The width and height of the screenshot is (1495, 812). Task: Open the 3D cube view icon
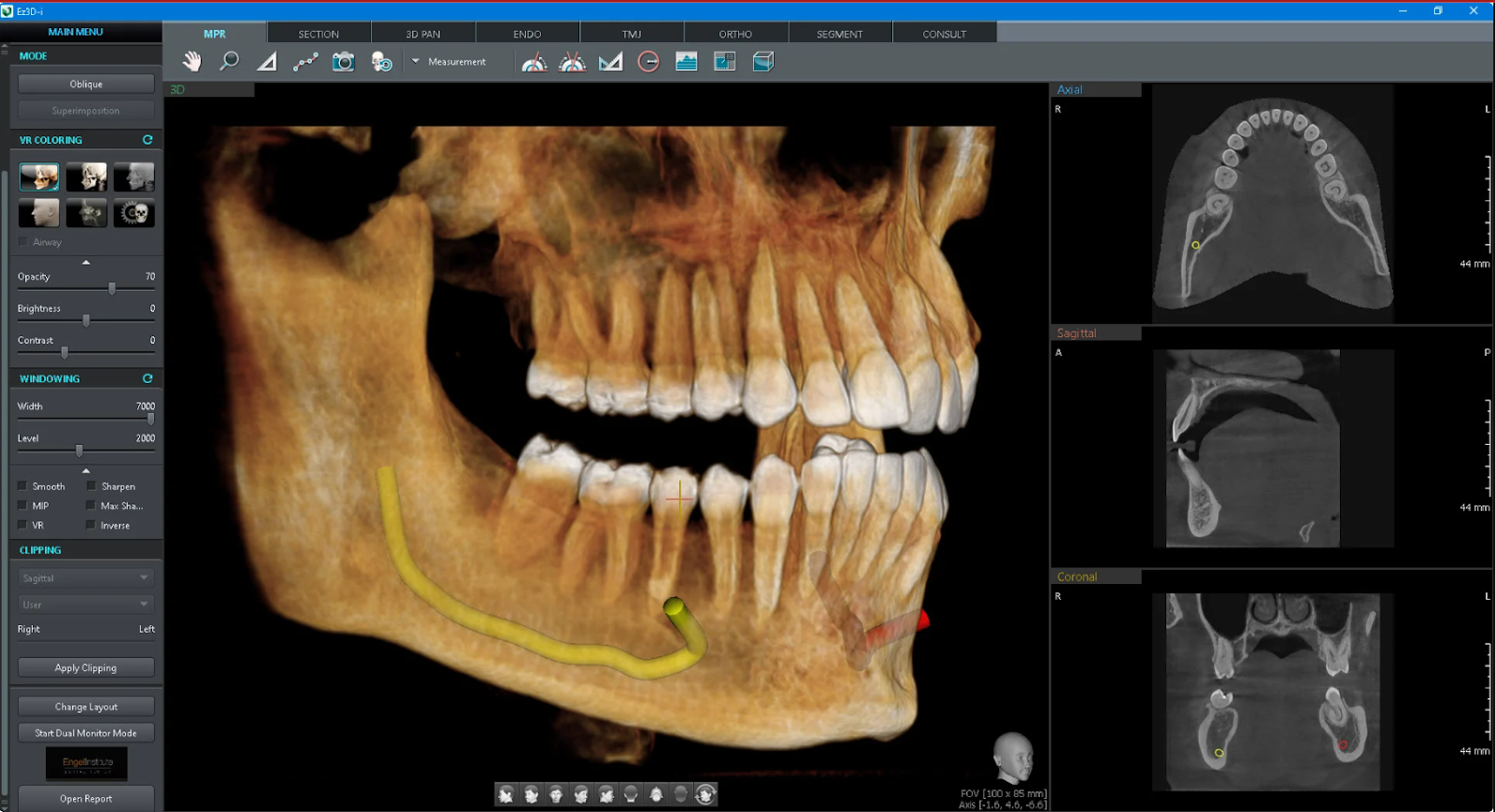click(x=763, y=62)
